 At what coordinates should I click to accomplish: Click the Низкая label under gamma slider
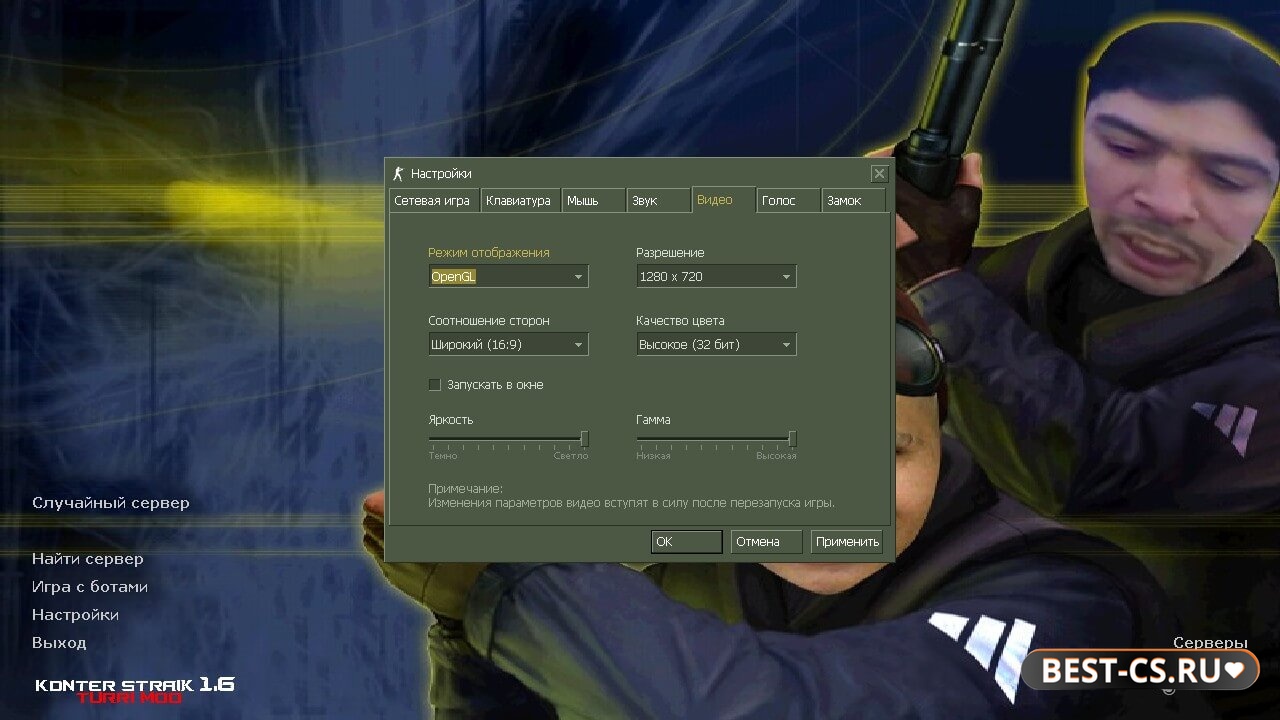(653, 456)
